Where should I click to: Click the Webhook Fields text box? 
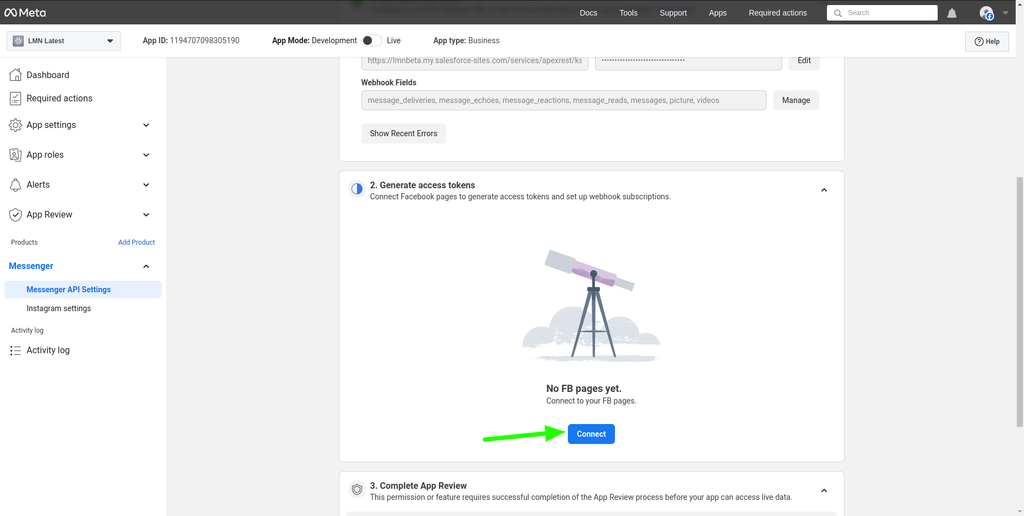tap(564, 101)
